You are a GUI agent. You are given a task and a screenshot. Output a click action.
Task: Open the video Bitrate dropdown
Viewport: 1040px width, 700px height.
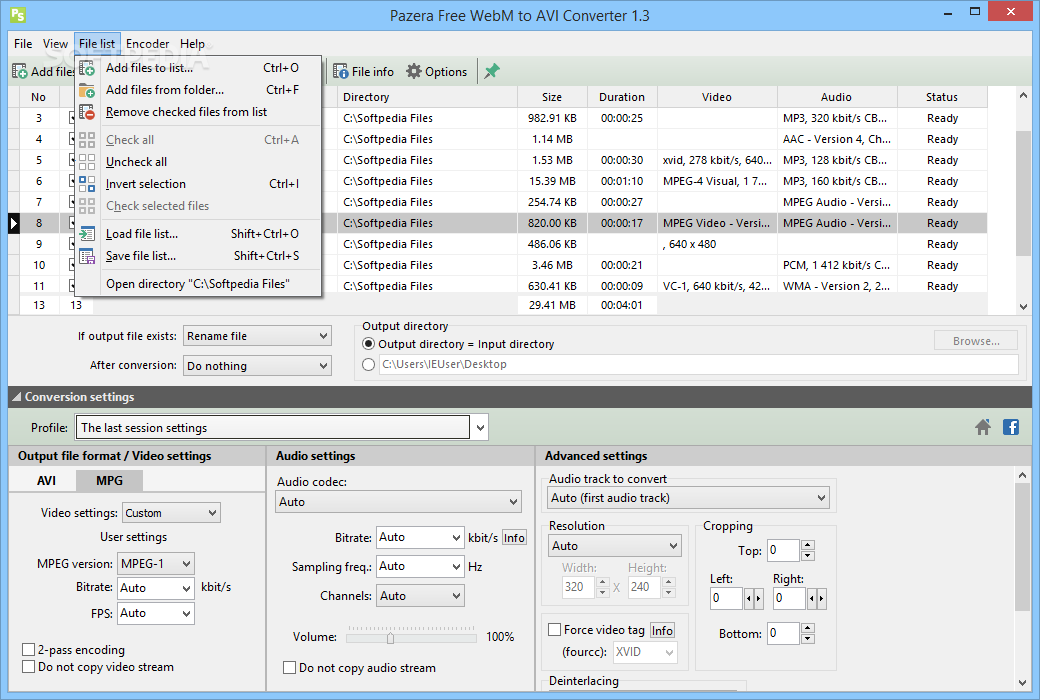coord(156,588)
